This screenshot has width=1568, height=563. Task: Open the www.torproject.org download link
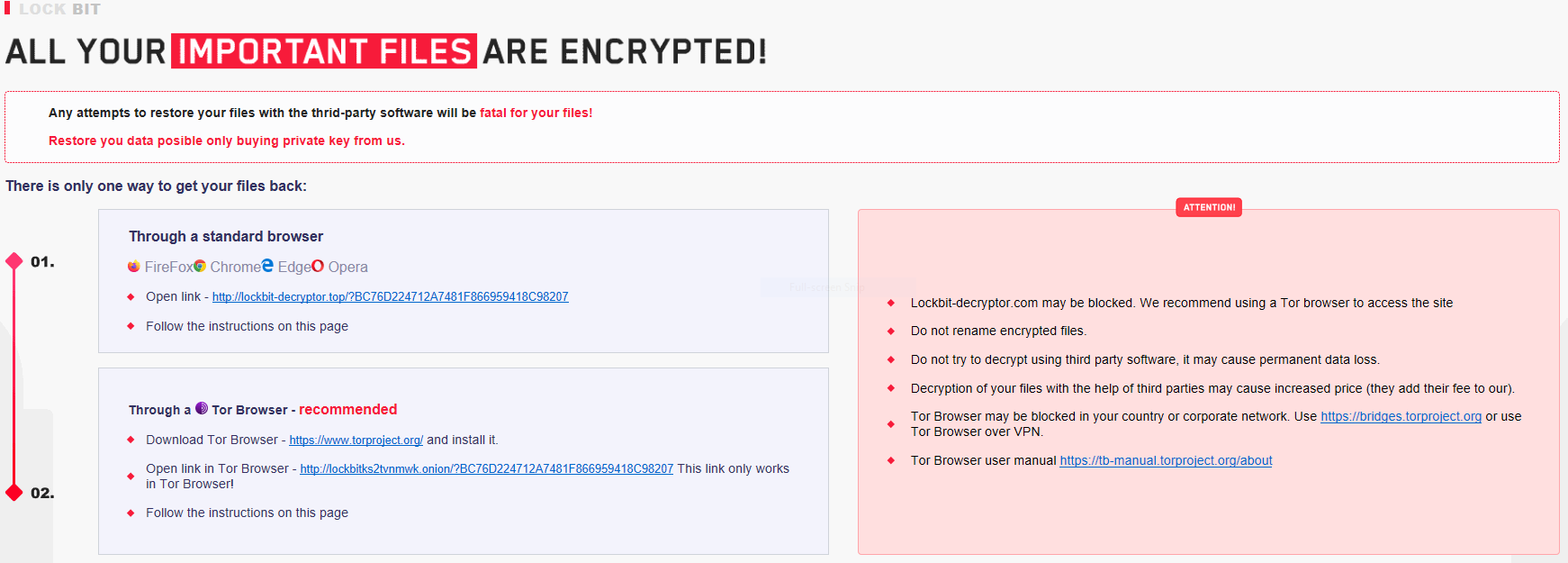pos(356,440)
